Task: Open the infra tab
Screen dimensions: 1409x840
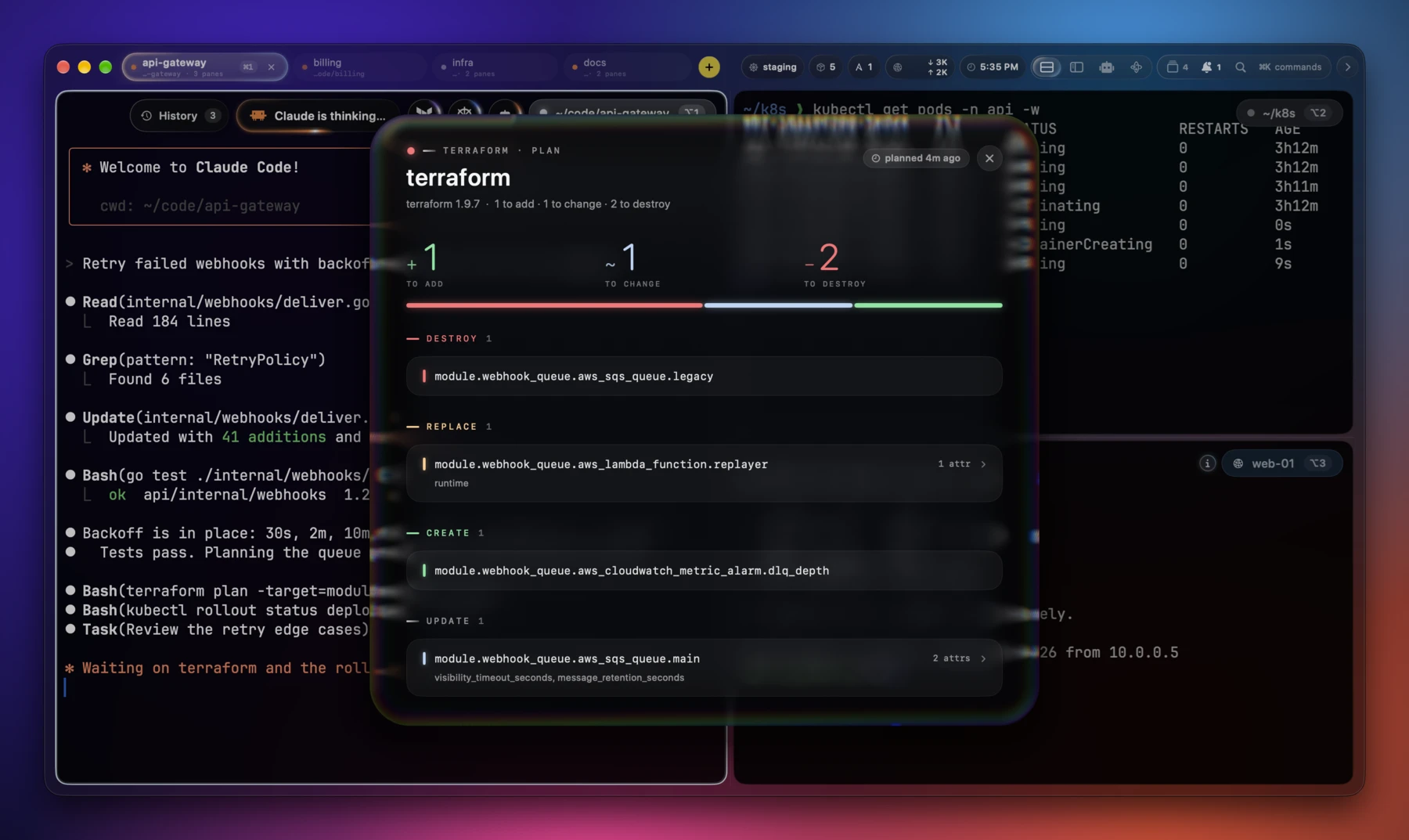Action: (493, 67)
